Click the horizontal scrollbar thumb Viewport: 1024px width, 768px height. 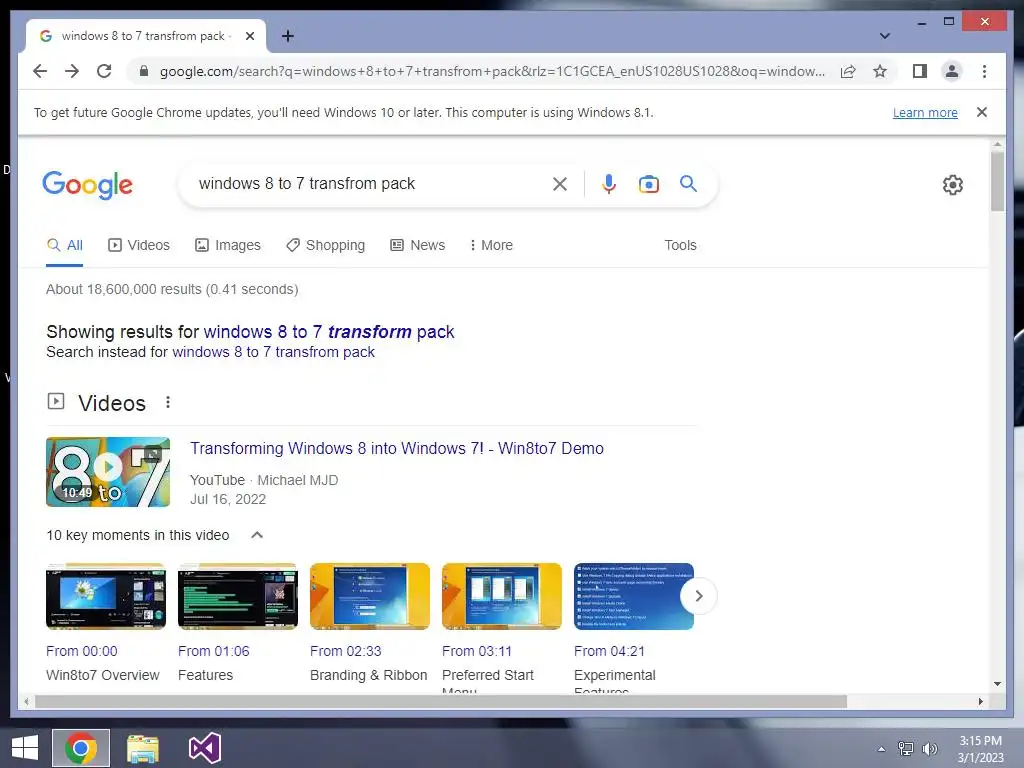click(x=441, y=701)
